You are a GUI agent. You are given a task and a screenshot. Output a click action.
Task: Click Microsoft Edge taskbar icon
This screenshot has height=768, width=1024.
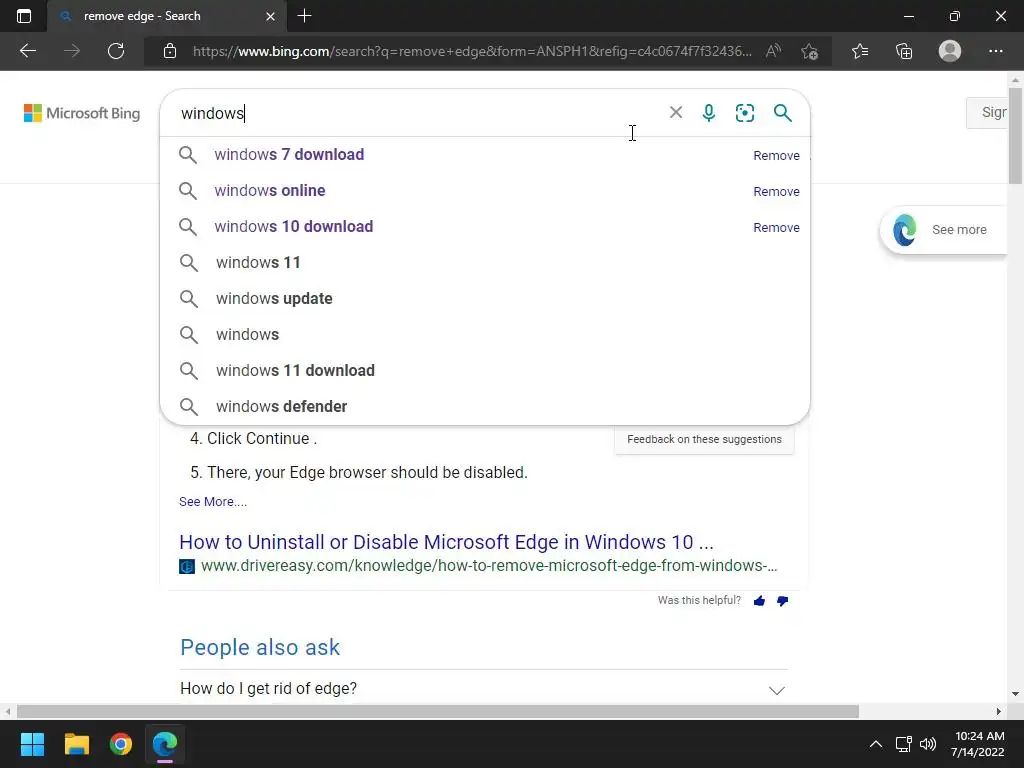click(165, 744)
